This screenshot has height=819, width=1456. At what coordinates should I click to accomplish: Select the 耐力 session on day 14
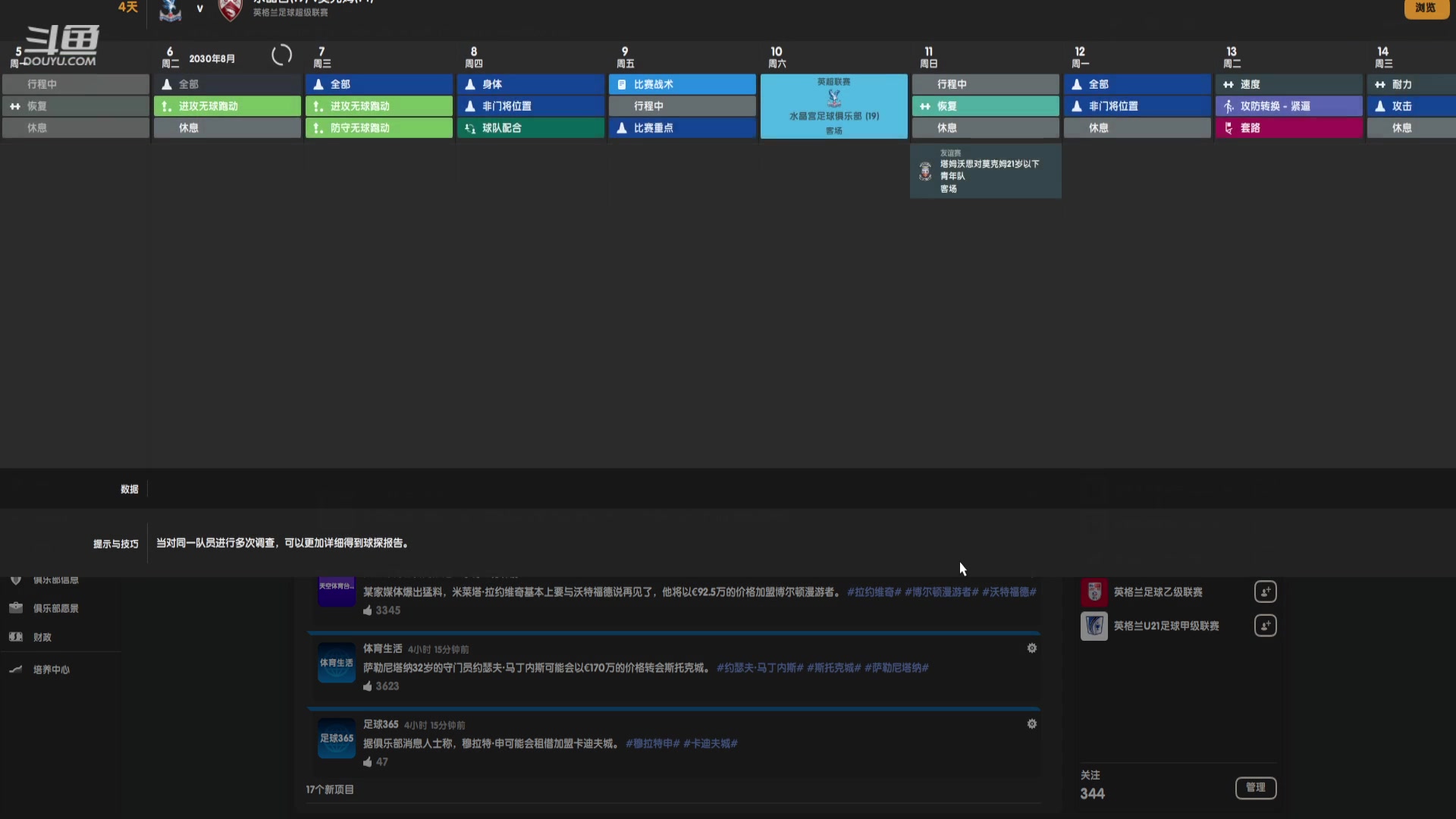point(1411,84)
